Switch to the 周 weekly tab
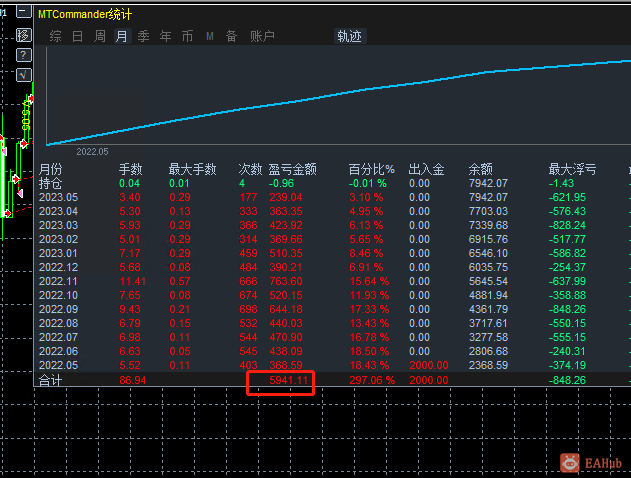Screen dimensions: 631x478 click(x=99, y=36)
